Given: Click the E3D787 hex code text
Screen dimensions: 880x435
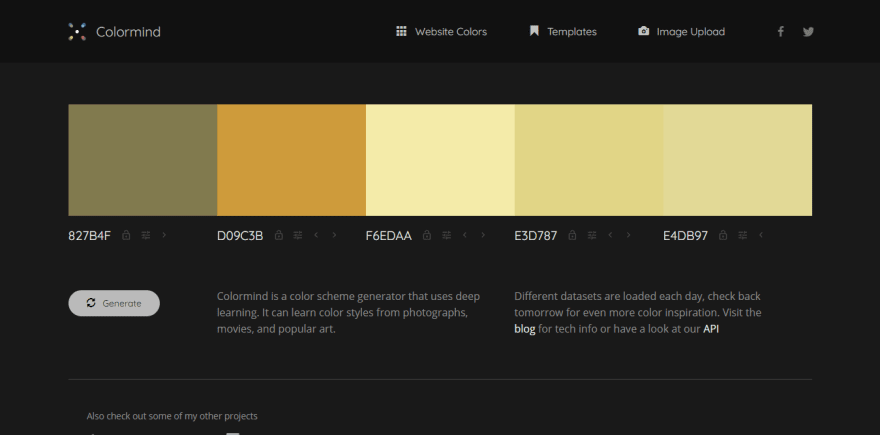Looking at the screenshot, I should click(535, 236).
